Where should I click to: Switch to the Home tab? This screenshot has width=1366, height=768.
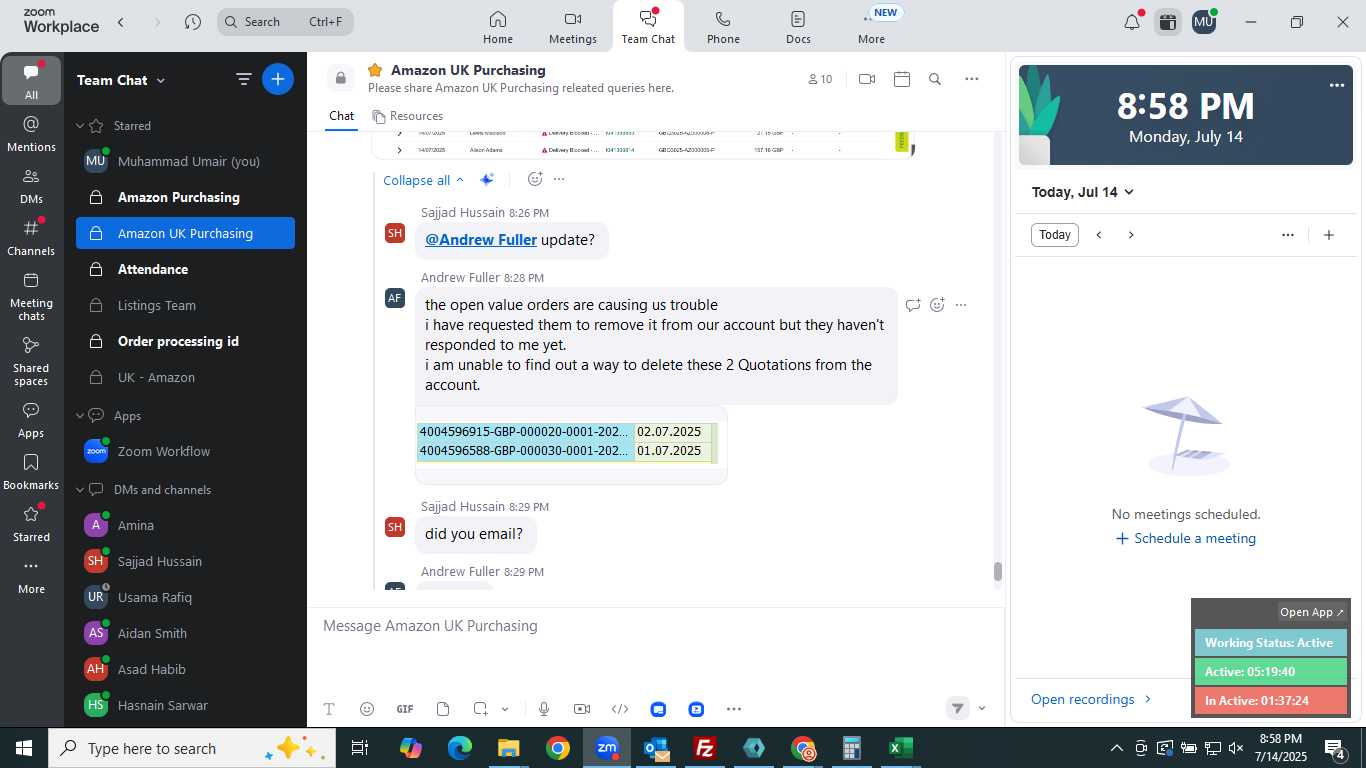[498, 27]
